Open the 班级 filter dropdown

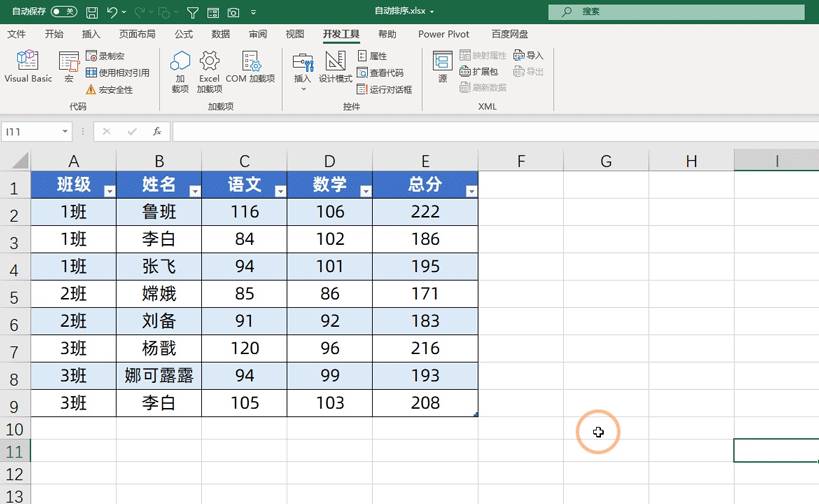(109, 191)
